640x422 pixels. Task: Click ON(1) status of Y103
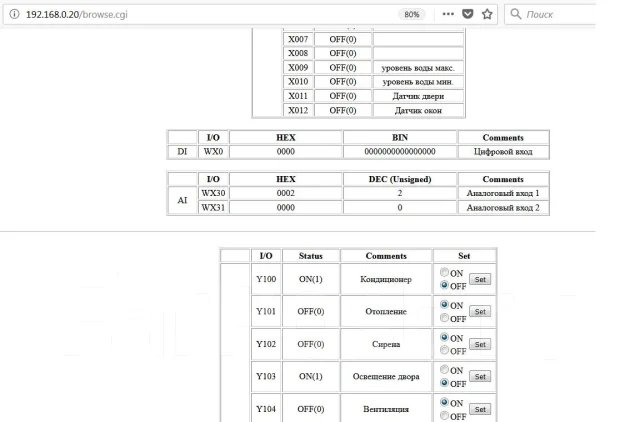[x=311, y=376]
